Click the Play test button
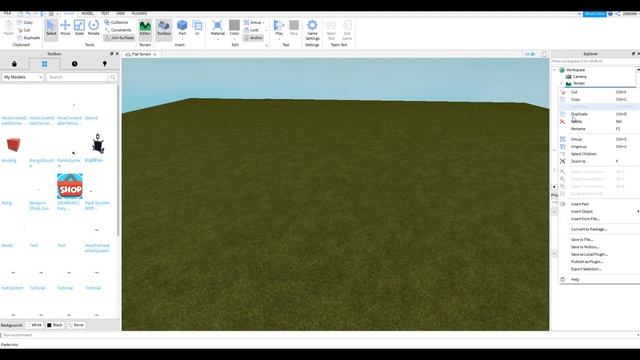The image size is (640, 360). pyautogui.click(x=279, y=29)
